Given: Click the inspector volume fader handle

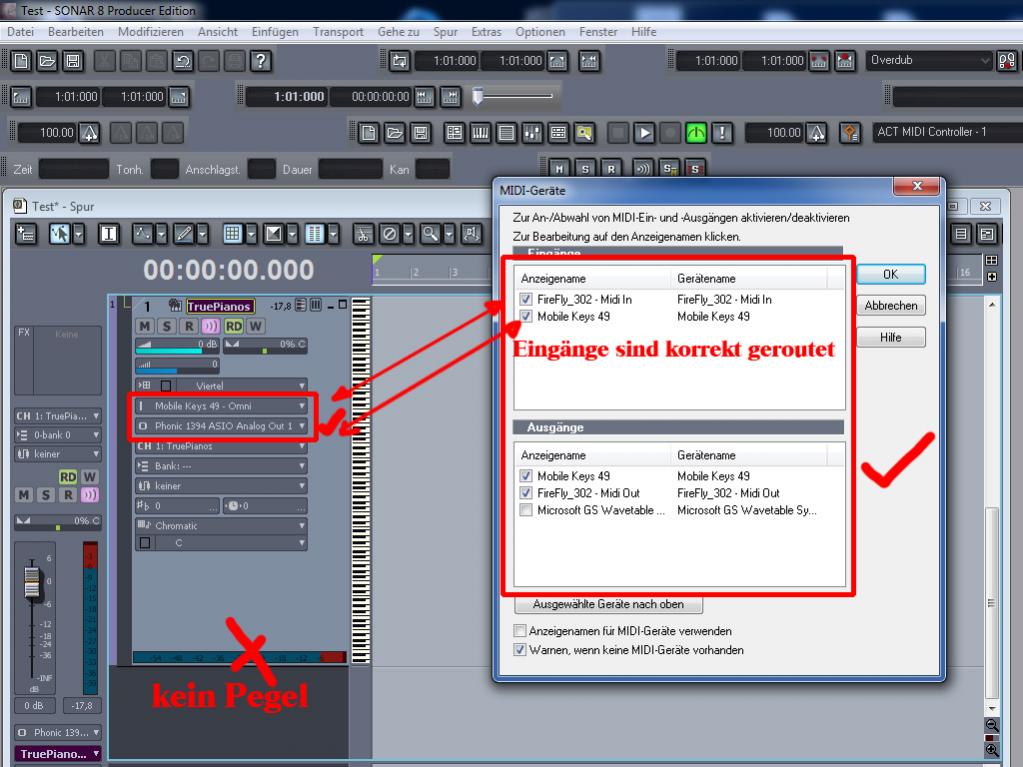Looking at the screenshot, I should 32,582.
